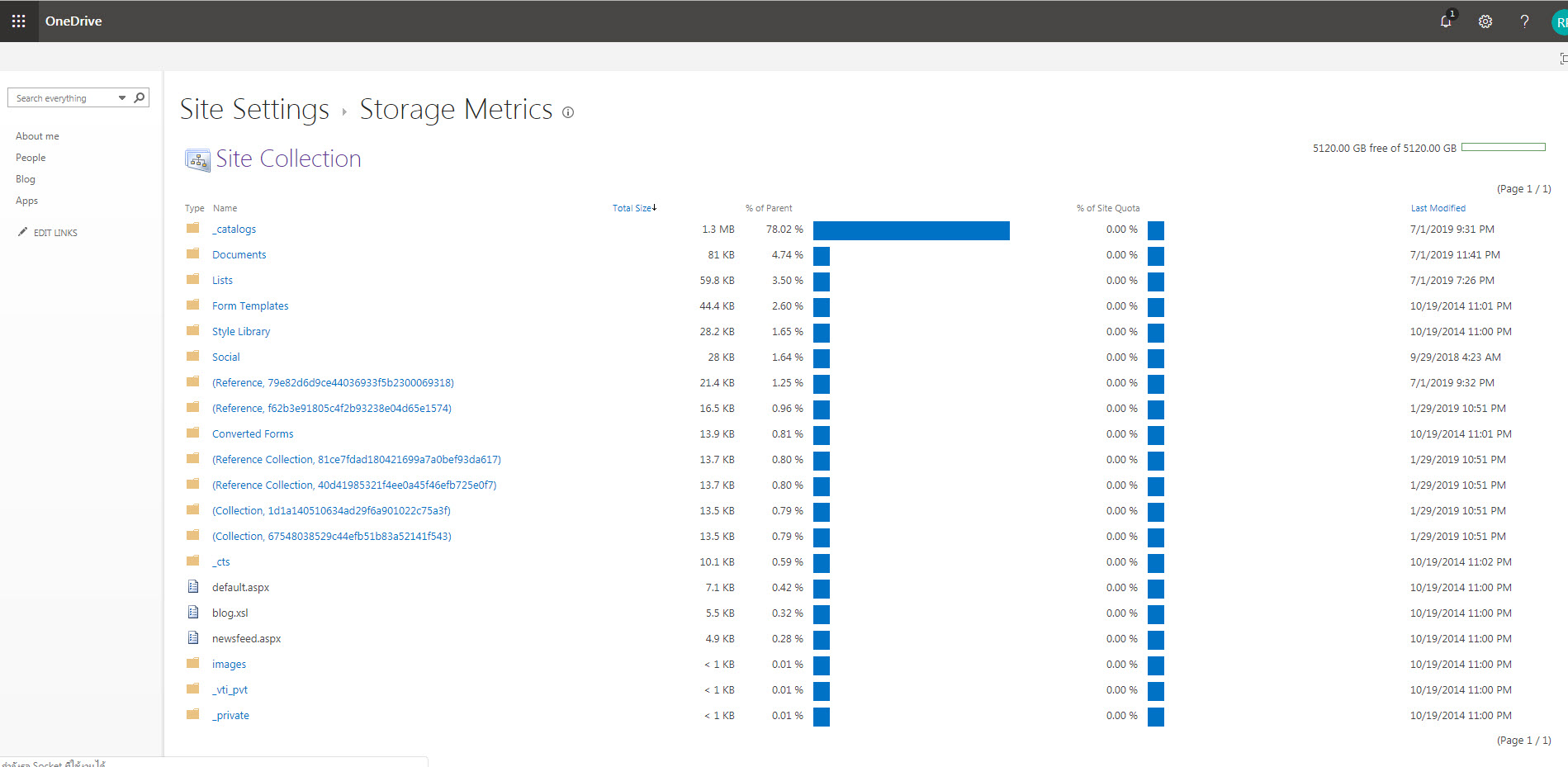The height and width of the screenshot is (767, 1568).
Task: Open Converted Forms folder link
Action: pos(253,434)
